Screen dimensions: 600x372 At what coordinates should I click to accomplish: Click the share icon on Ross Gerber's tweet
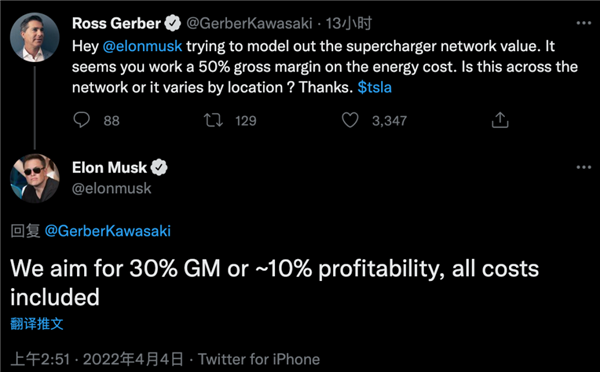[500, 120]
